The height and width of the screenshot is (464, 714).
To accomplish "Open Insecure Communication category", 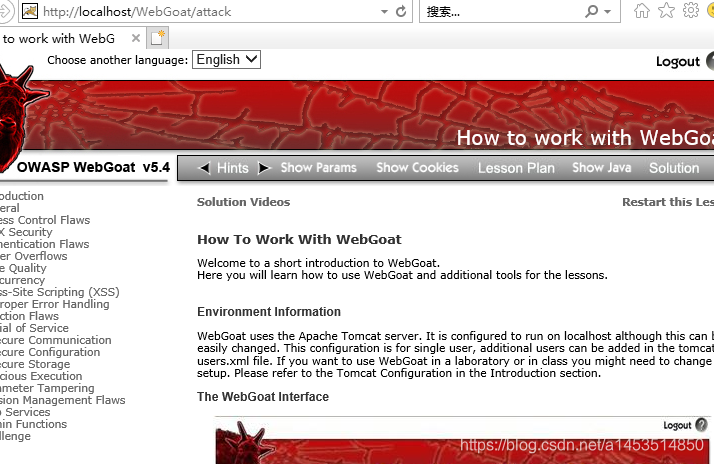I will [56, 340].
